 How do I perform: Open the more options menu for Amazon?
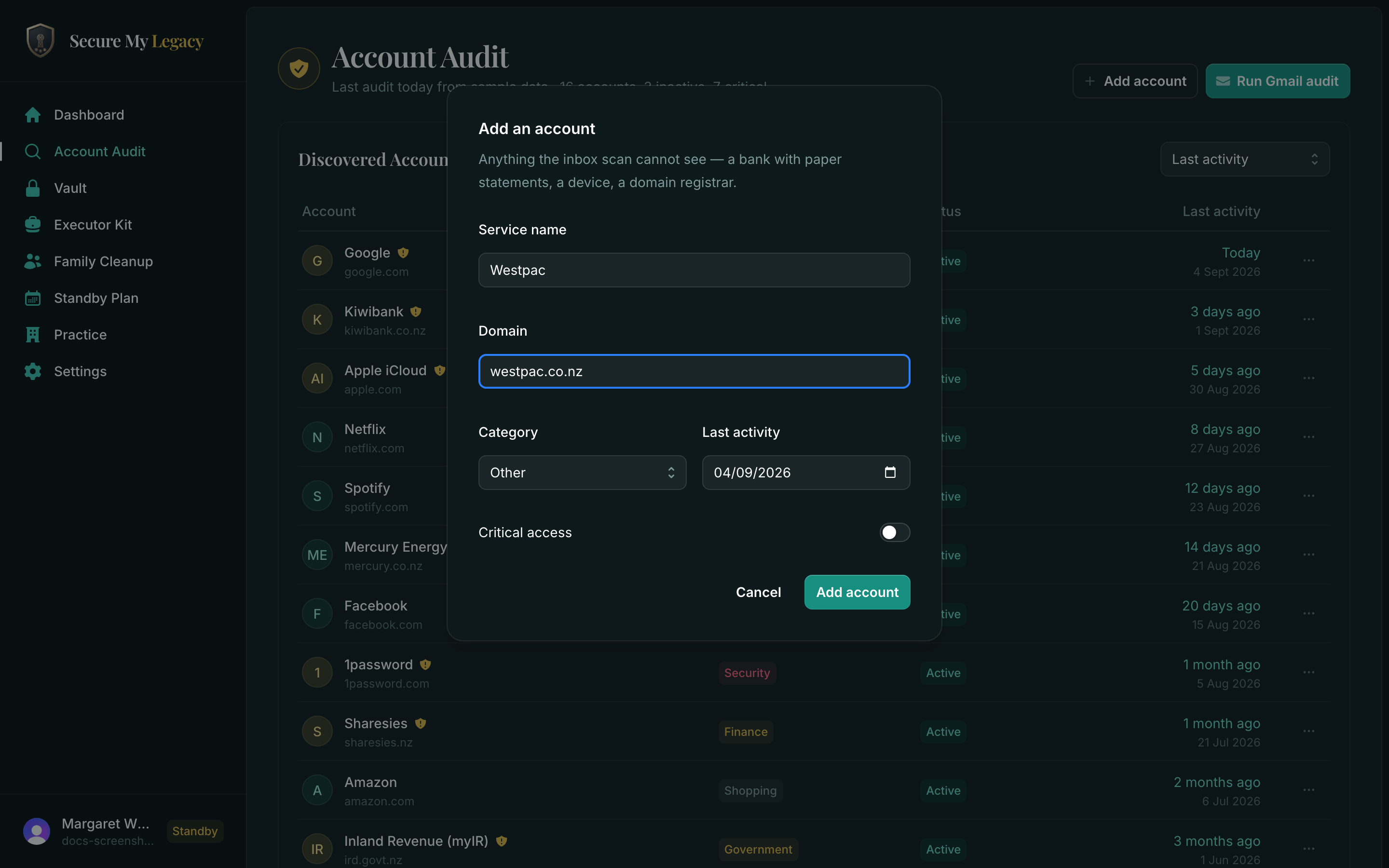[1308, 790]
